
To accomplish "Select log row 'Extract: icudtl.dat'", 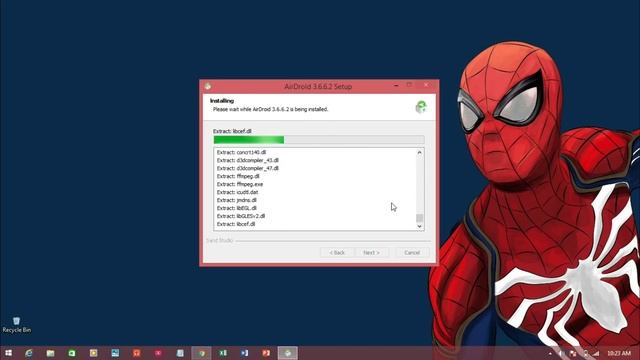I will tap(238, 192).
